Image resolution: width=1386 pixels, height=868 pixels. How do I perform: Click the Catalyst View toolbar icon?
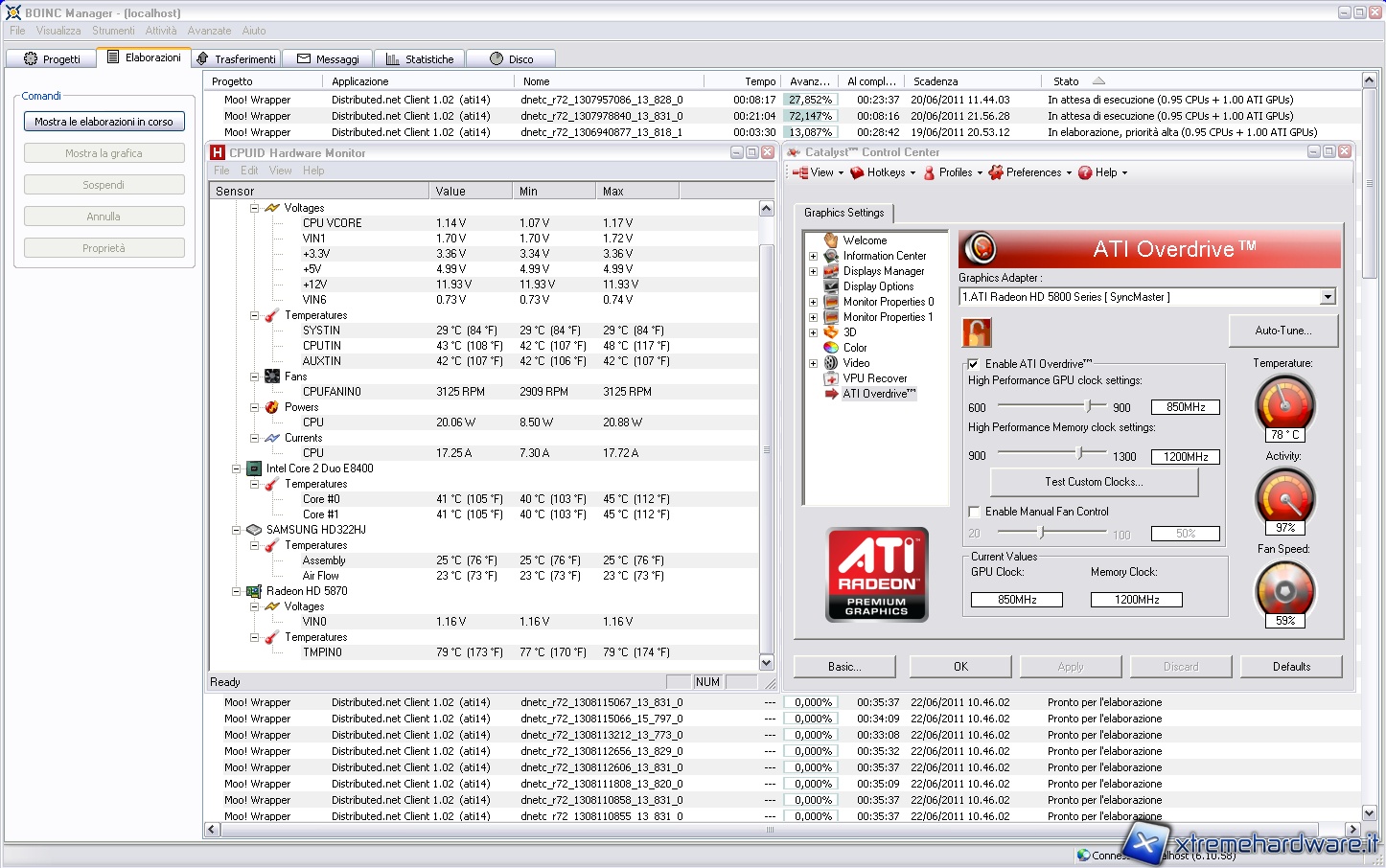coord(800,173)
